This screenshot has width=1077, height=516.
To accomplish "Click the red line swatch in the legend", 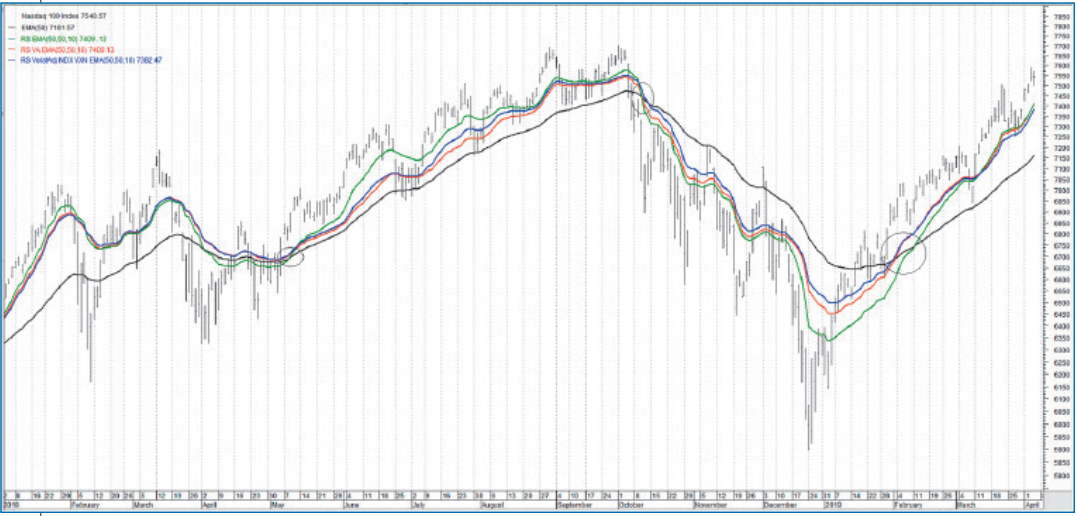I will coord(11,49).
